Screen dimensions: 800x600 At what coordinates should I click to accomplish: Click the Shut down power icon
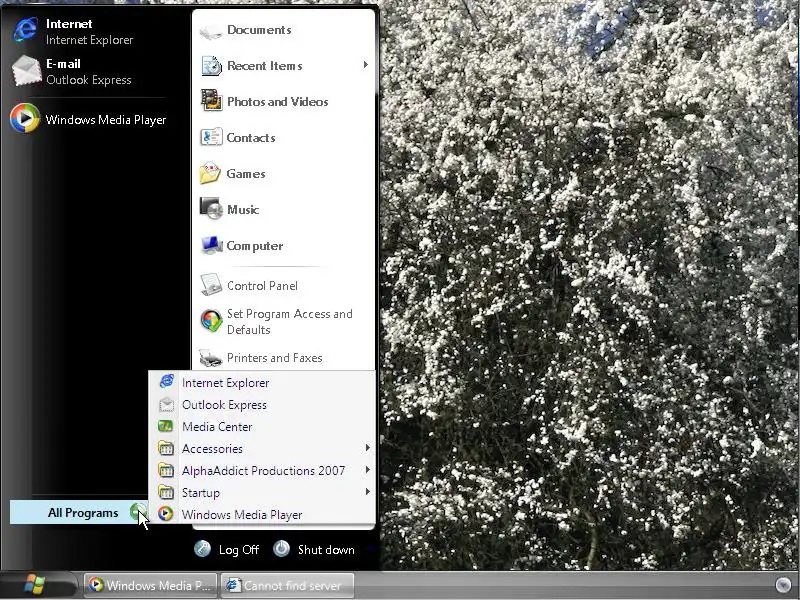click(281, 548)
